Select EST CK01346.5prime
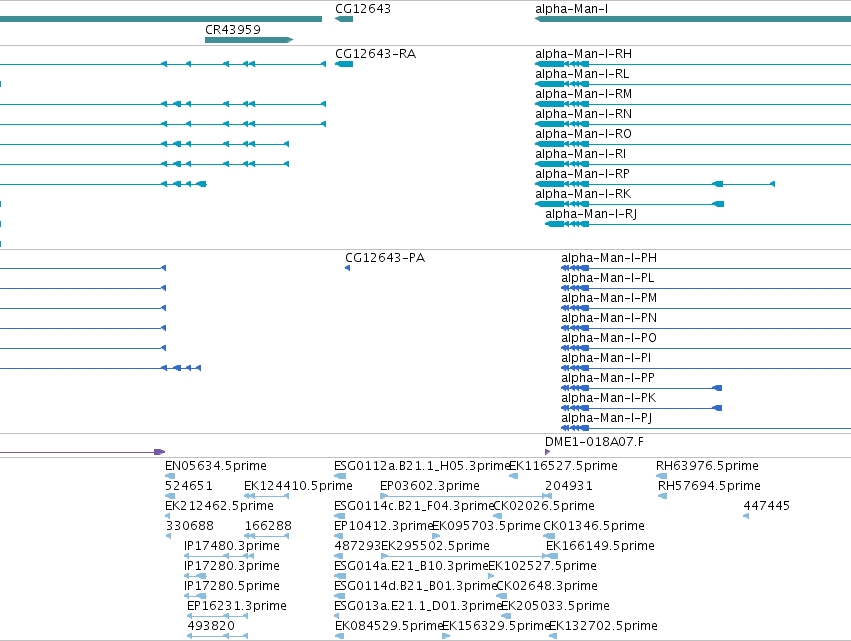The width and height of the screenshot is (851, 641). coord(594,526)
